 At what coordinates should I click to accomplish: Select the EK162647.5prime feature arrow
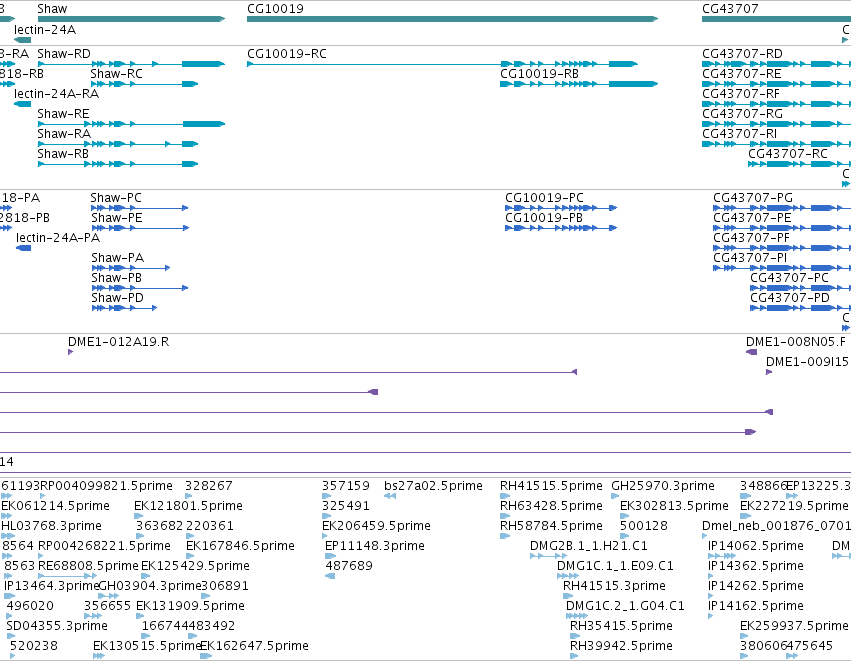(206, 656)
